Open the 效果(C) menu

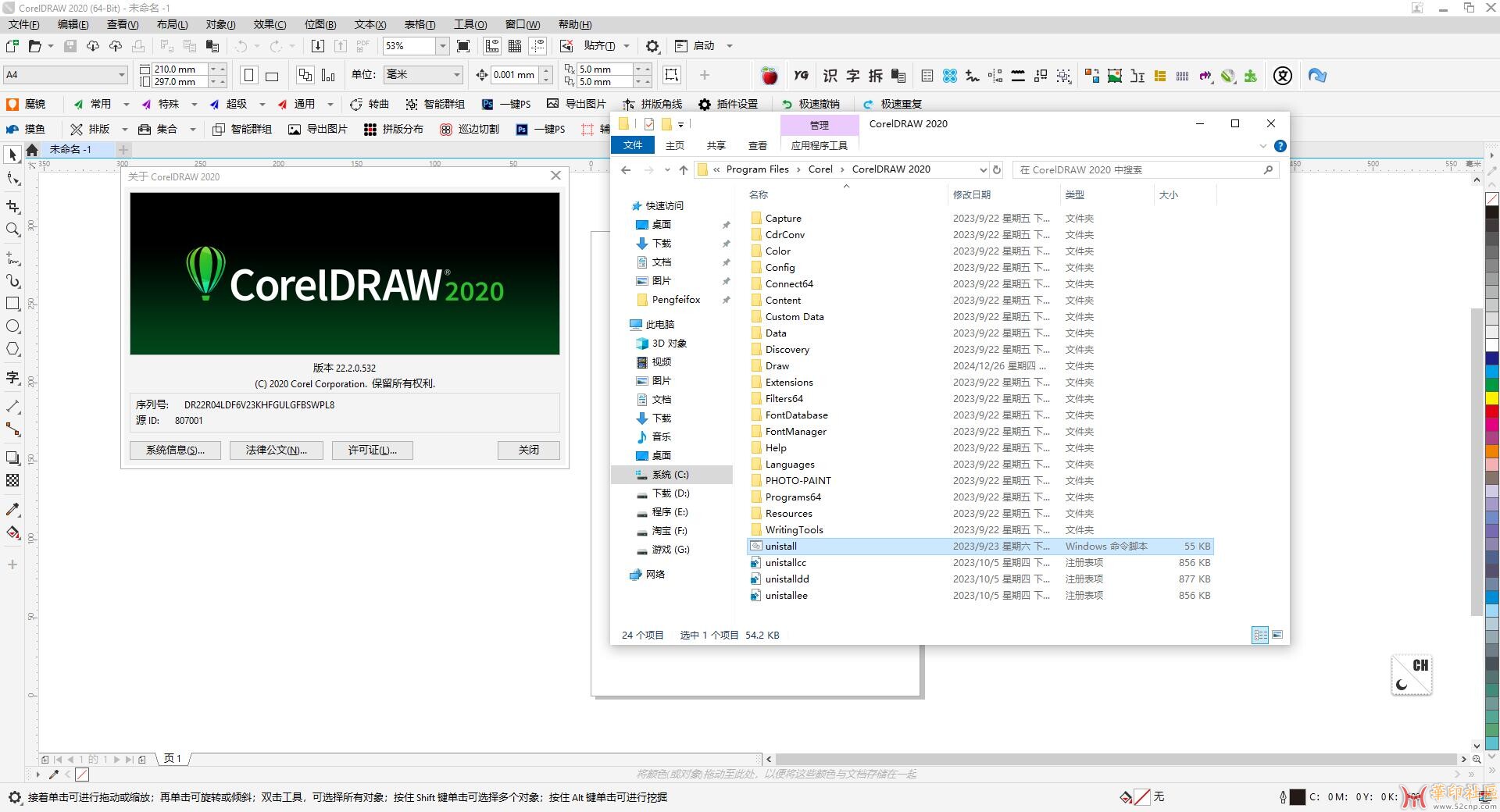(x=270, y=24)
